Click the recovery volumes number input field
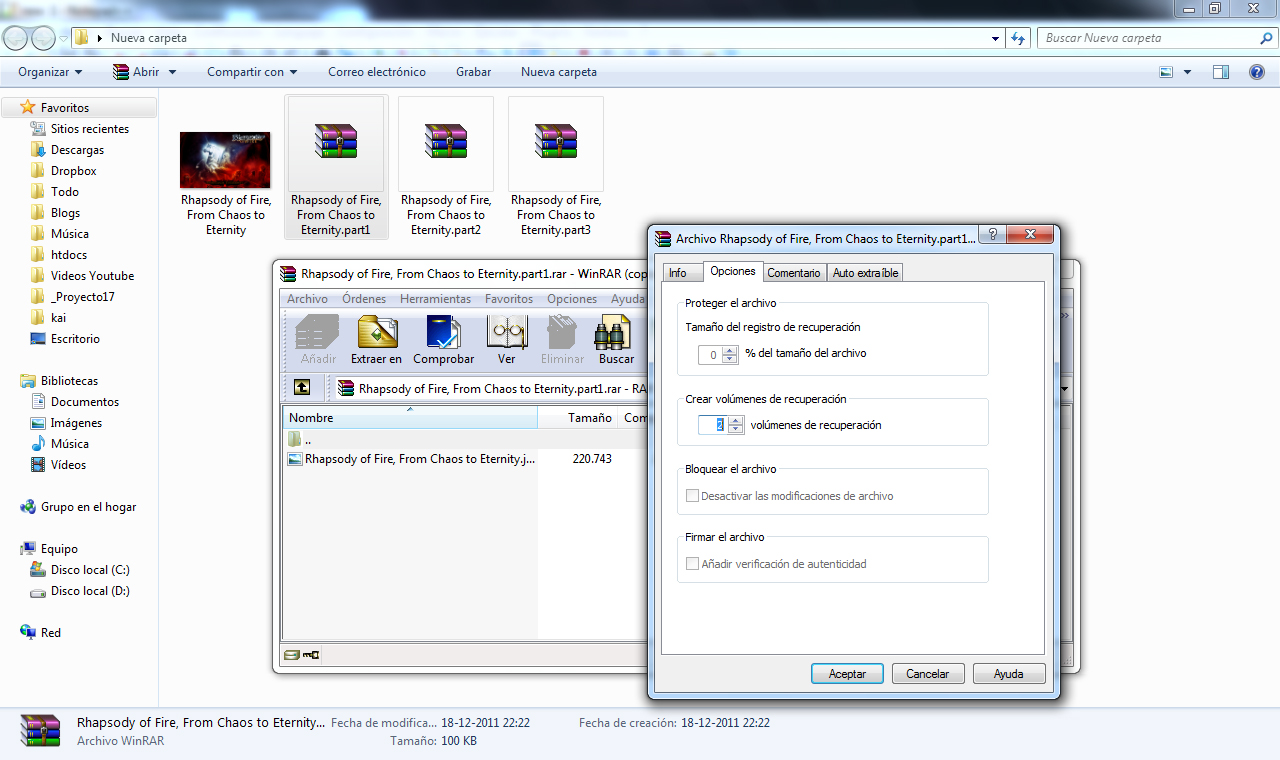This screenshot has width=1280, height=760. click(x=713, y=425)
